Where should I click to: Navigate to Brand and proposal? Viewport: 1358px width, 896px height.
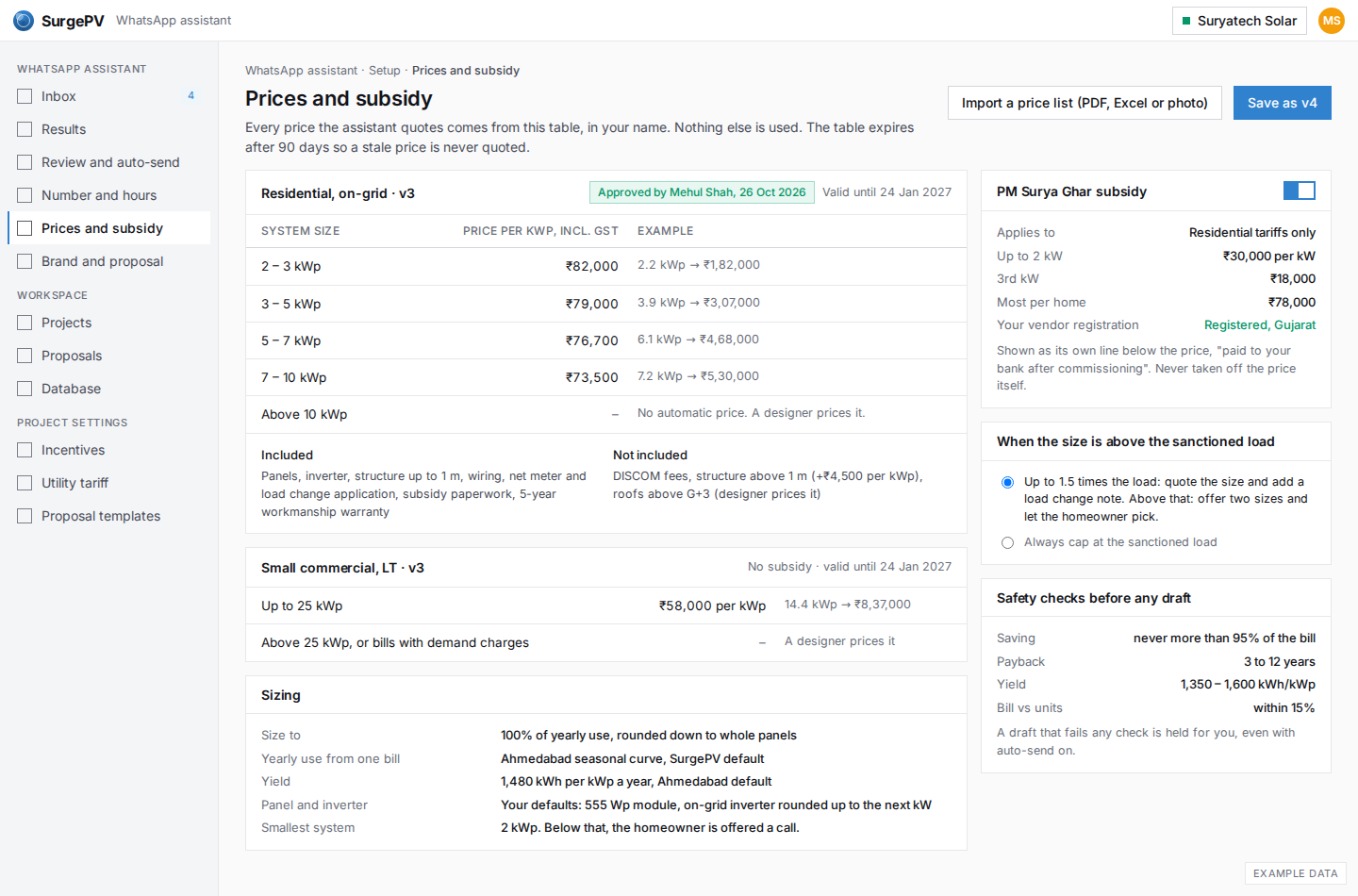[x=109, y=261]
